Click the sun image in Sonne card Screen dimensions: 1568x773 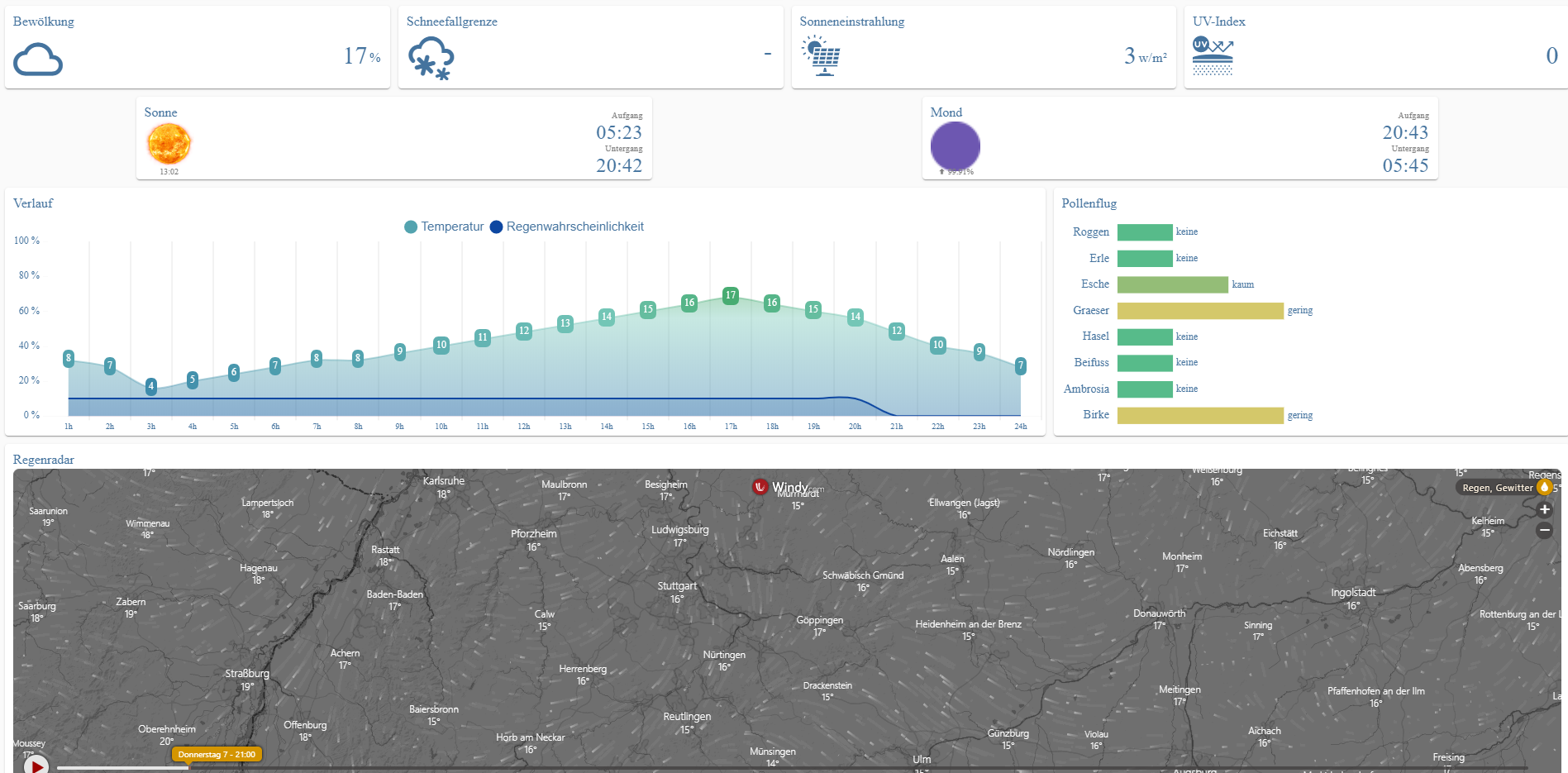[x=169, y=144]
